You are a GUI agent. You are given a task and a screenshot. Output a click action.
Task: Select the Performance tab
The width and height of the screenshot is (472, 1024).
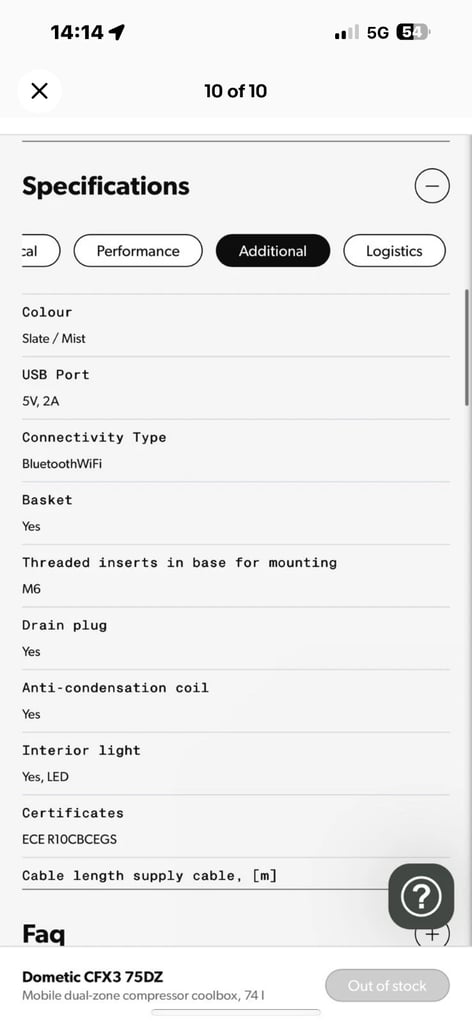click(x=138, y=251)
